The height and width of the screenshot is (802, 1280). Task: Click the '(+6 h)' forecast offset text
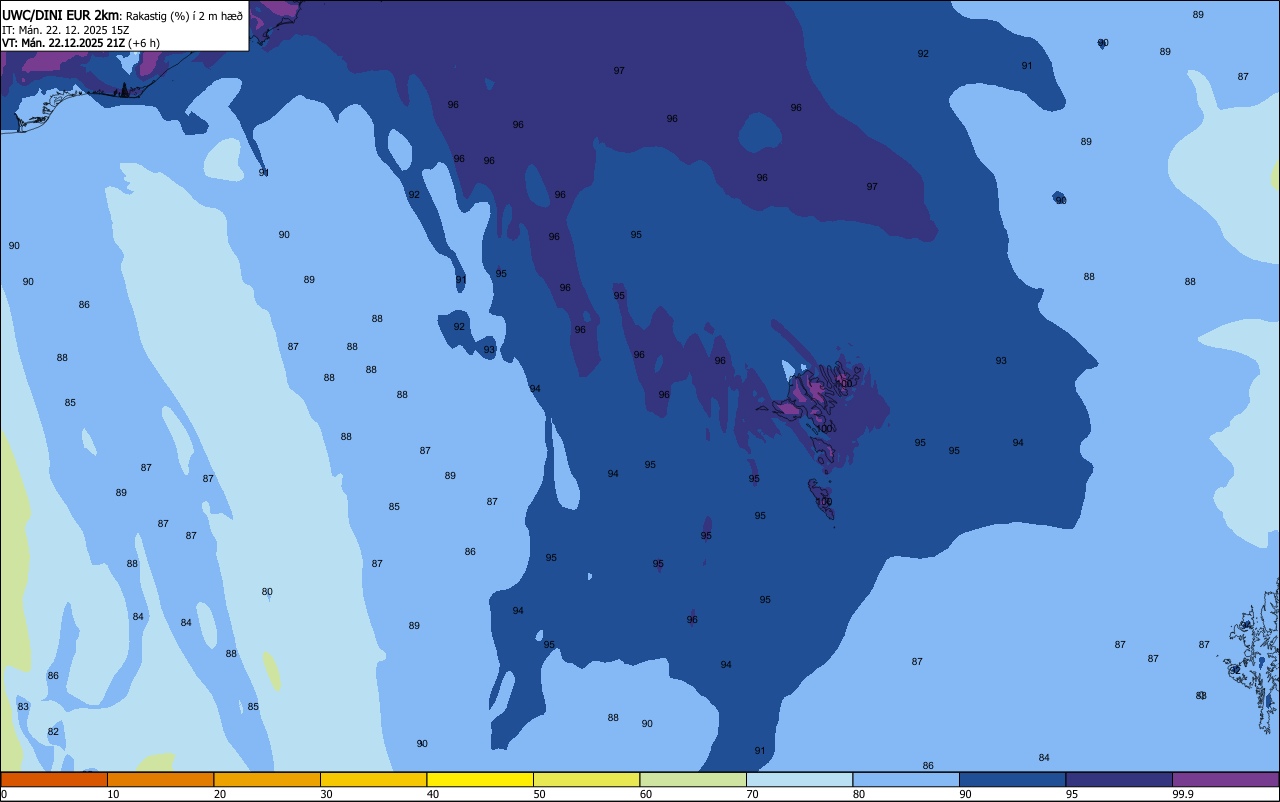(144, 43)
